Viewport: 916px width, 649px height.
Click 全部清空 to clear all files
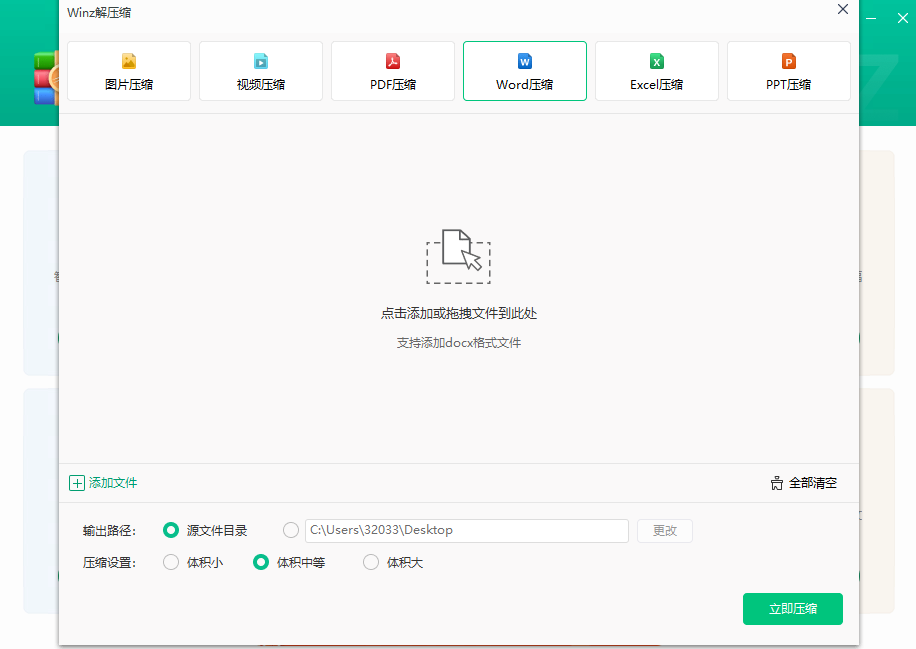click(812, 483)
